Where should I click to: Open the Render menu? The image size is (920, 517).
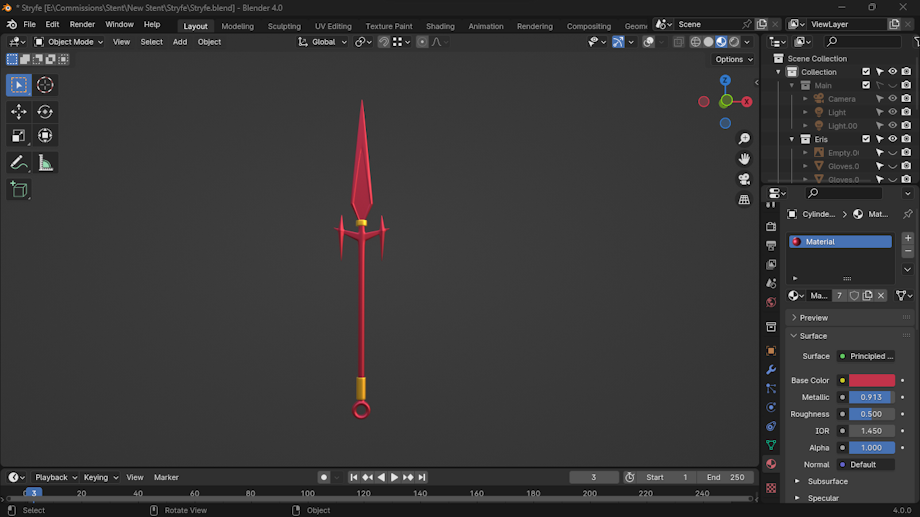click(x=82, y=25)
